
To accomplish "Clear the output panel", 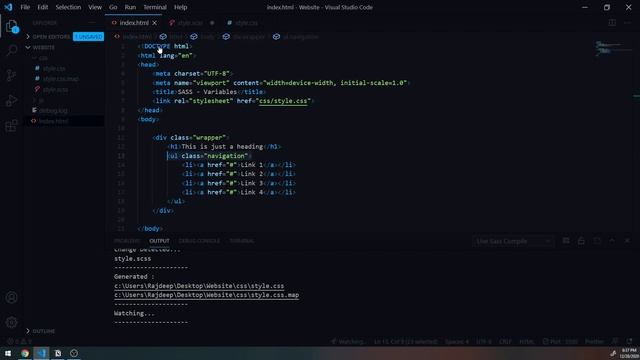I will [566, 241].
